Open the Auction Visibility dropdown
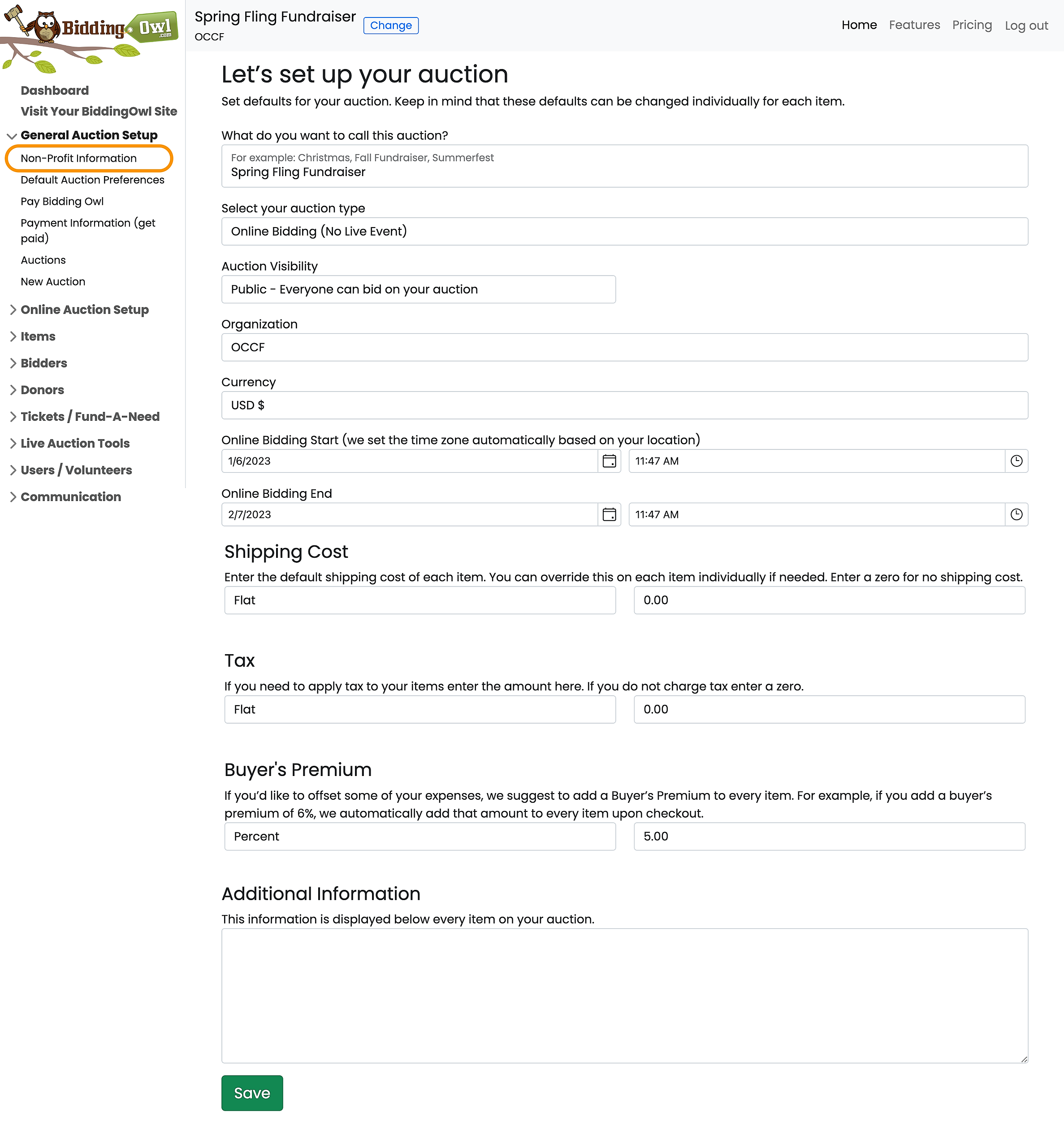Image resolution: width=1064 pixels, height=1147 pixels. [418, 289]
